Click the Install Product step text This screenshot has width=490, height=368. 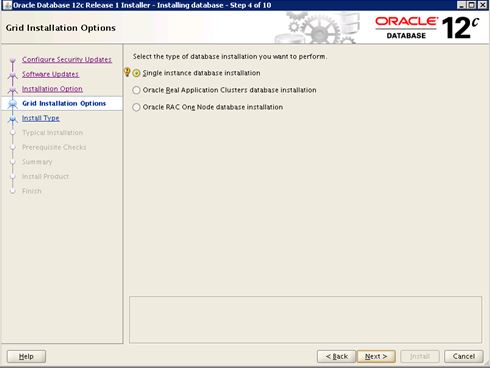point(45,176)
